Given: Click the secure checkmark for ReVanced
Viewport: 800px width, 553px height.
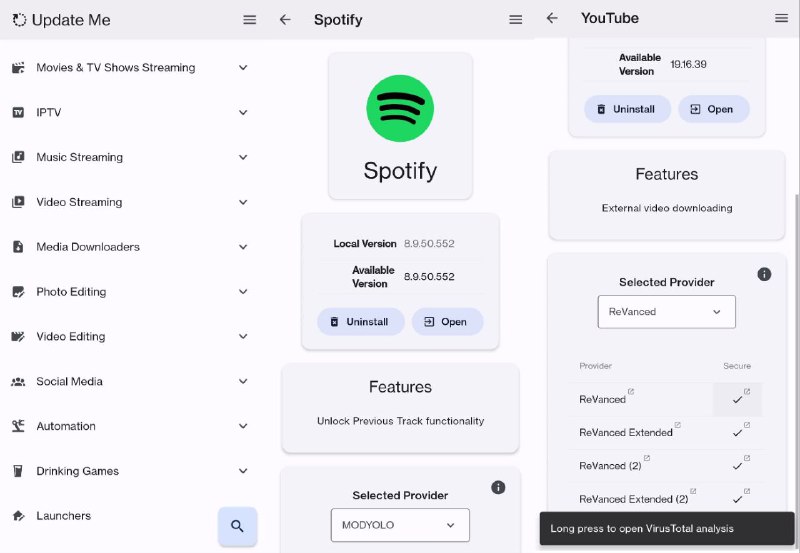Looking at the screenshot, I should [x=738, y=399].
